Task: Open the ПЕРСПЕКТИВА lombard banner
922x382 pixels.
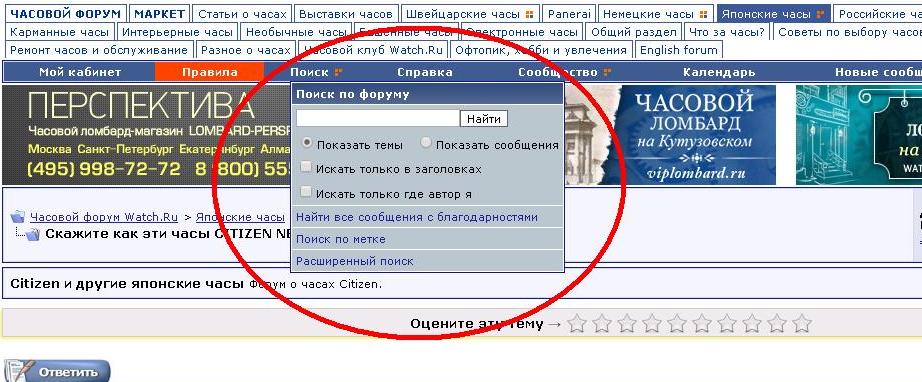Action: point(146,135)
